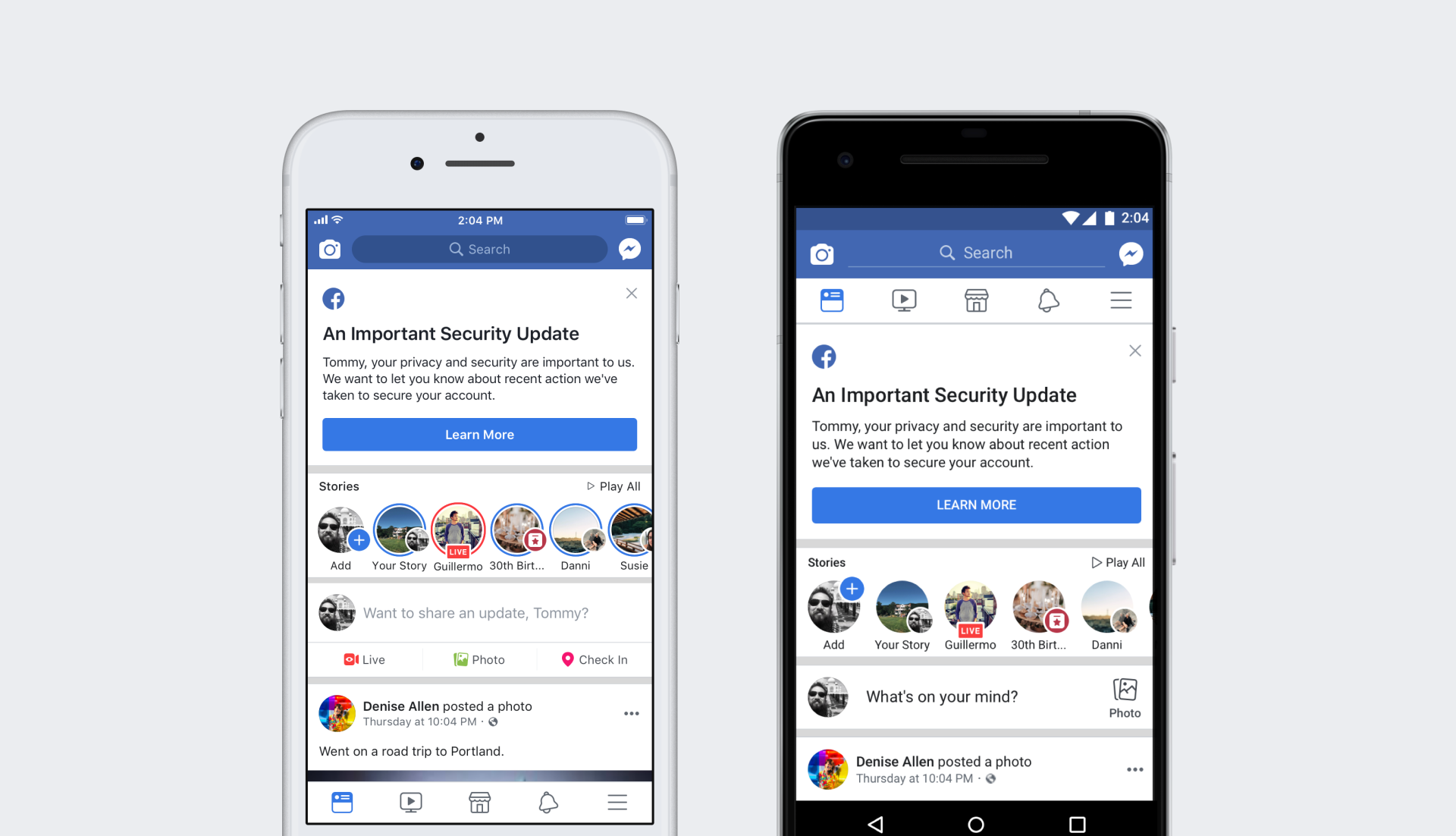Screen dimensions: 1456x836
Task: Tap Check In location option
Action: [x=592, y=660]
